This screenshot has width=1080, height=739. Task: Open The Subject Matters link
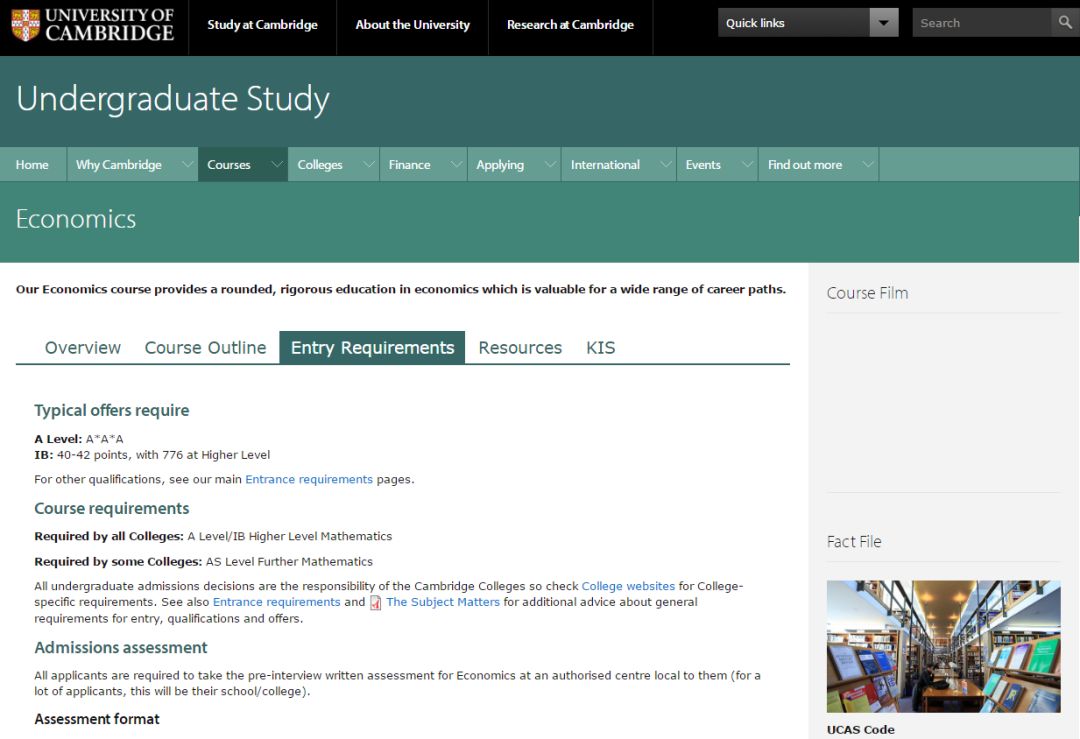coord(443,602)
